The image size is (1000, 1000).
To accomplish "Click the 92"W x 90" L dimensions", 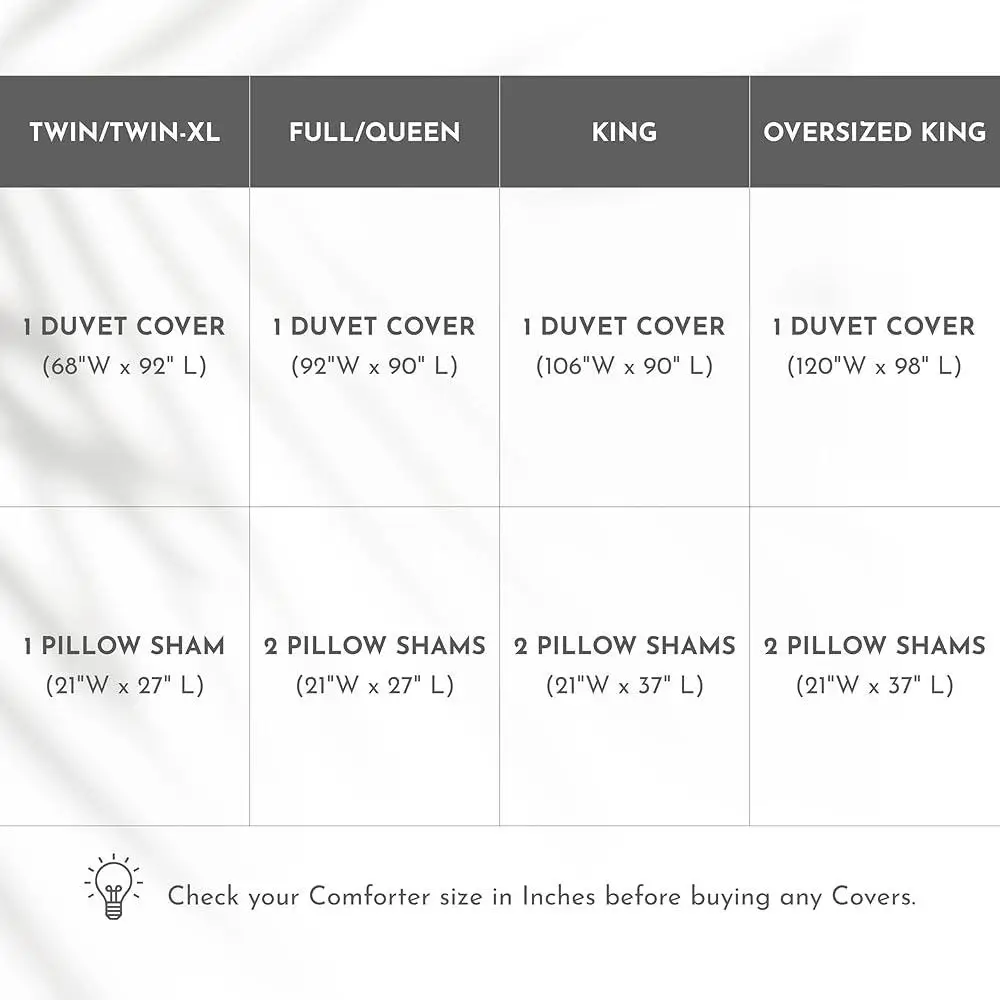I will 375,366.
